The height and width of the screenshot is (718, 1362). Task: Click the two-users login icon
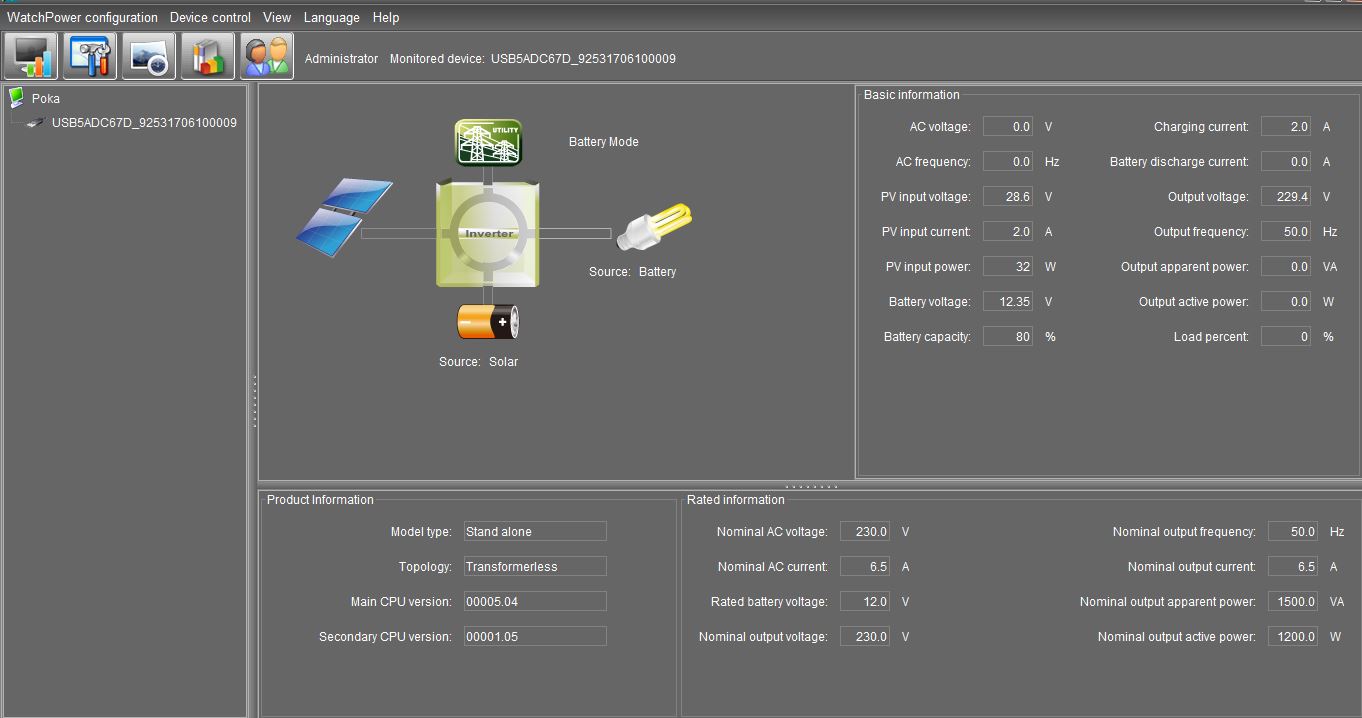[267, 56]
